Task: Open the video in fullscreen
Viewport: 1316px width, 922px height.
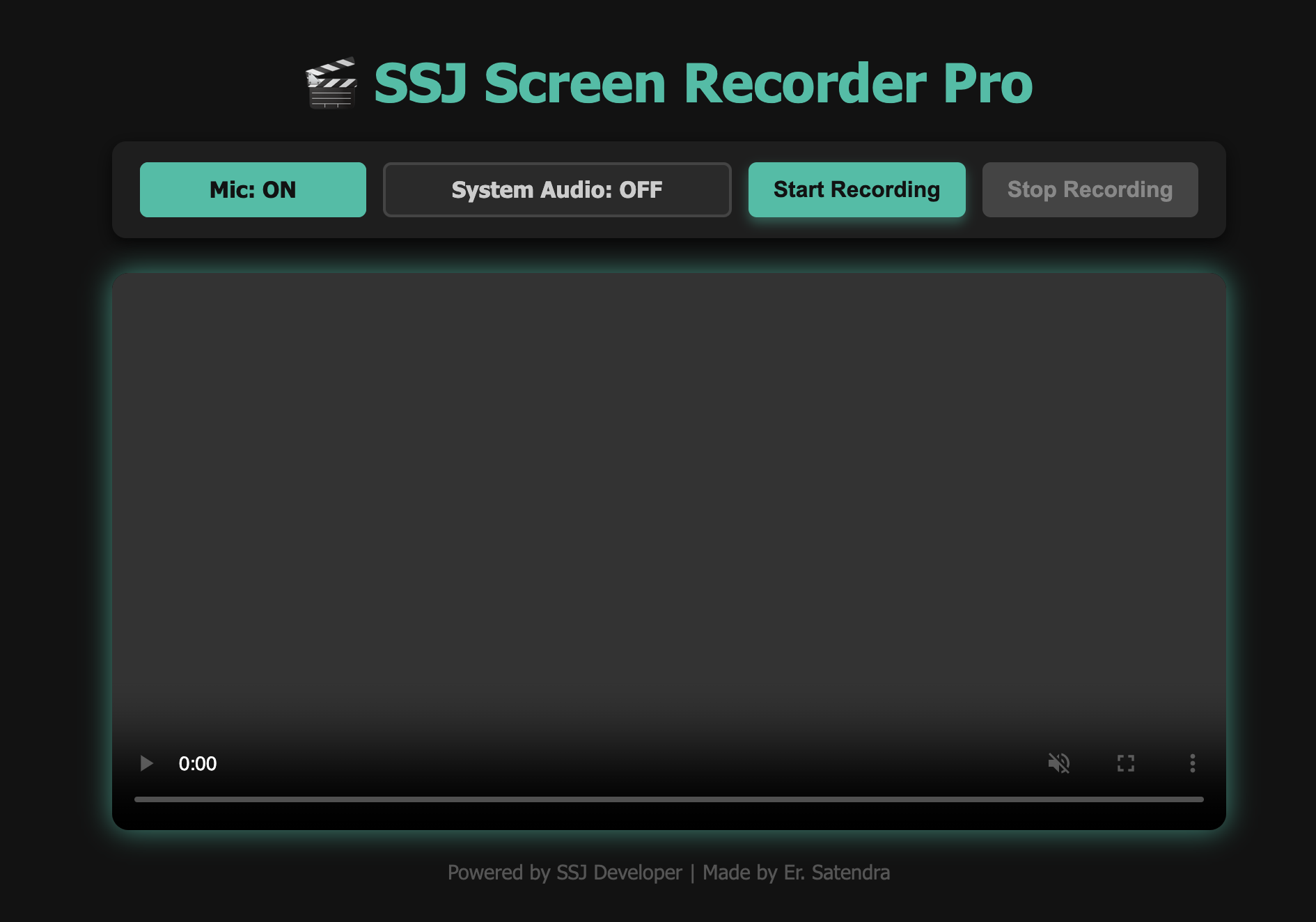Action: pyautogui.click(x=1126, y=763)
